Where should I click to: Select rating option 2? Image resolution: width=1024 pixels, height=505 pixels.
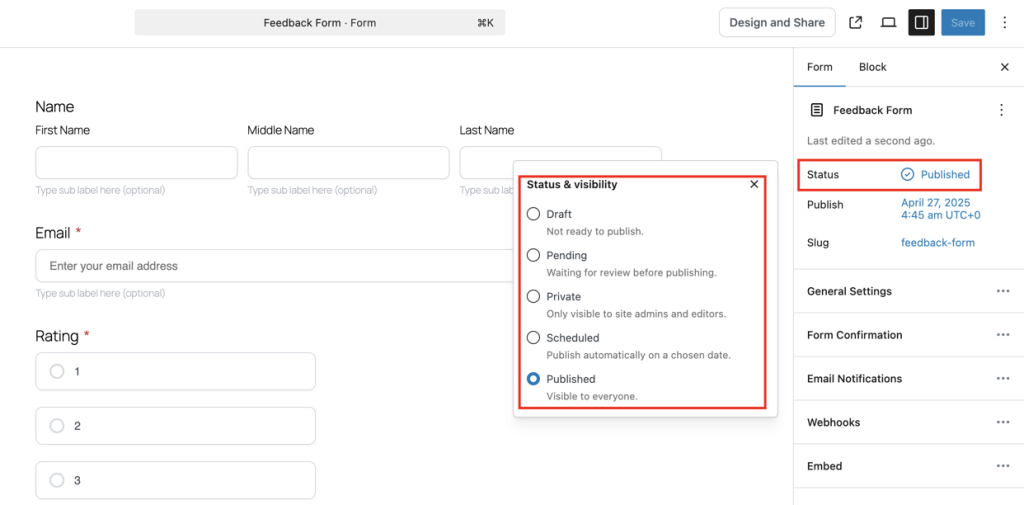(x=176, y=426)
